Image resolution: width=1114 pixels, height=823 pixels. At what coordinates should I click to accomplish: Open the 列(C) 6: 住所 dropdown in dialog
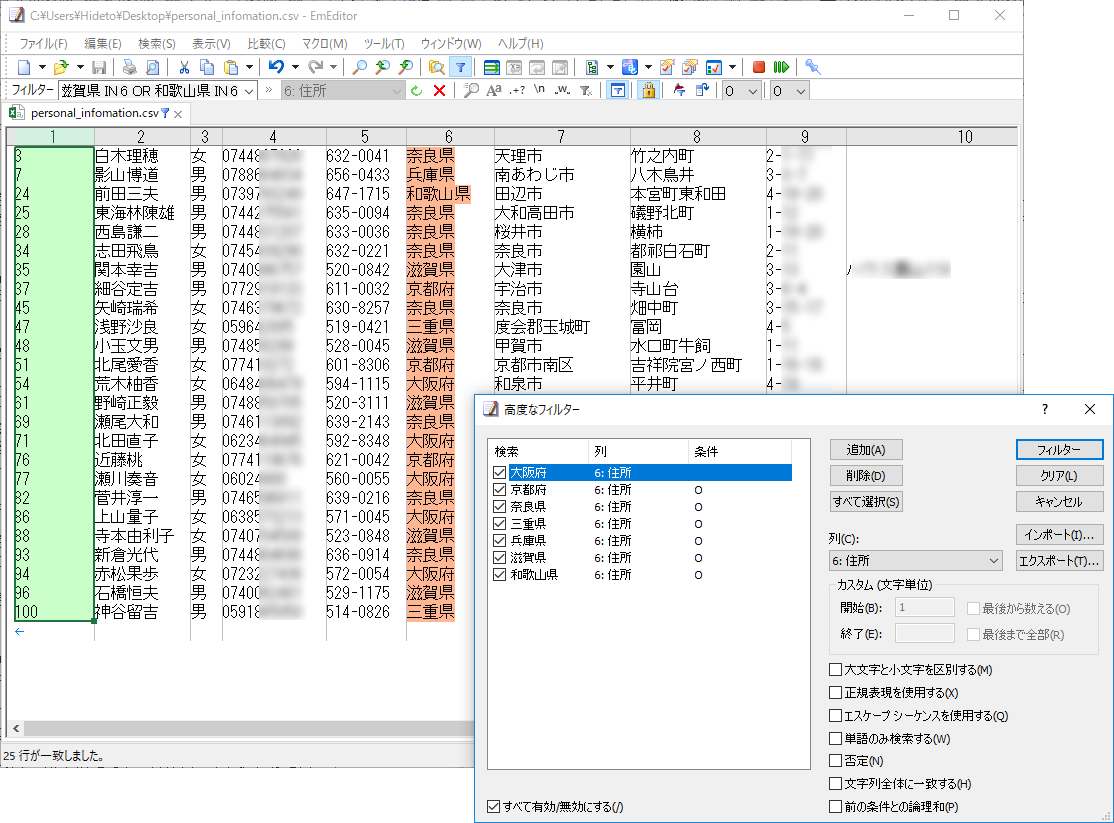915,561
